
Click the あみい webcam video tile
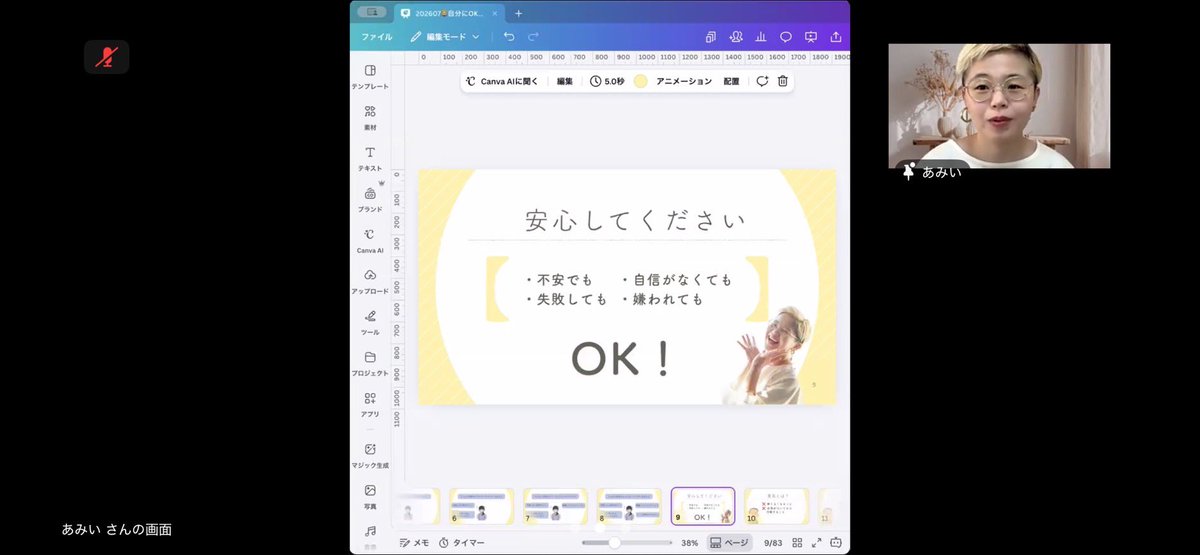(999, 106)
